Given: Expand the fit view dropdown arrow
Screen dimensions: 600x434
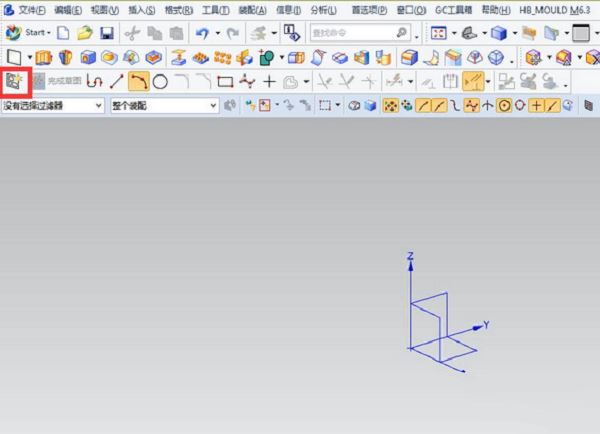Looking at the screenshot, I should point(454,33).
